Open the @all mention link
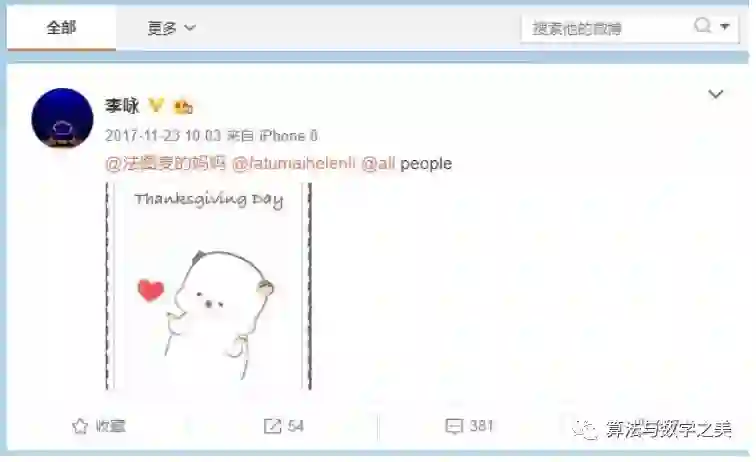This screenshot has width=756, height=462. tap(378, 163)
